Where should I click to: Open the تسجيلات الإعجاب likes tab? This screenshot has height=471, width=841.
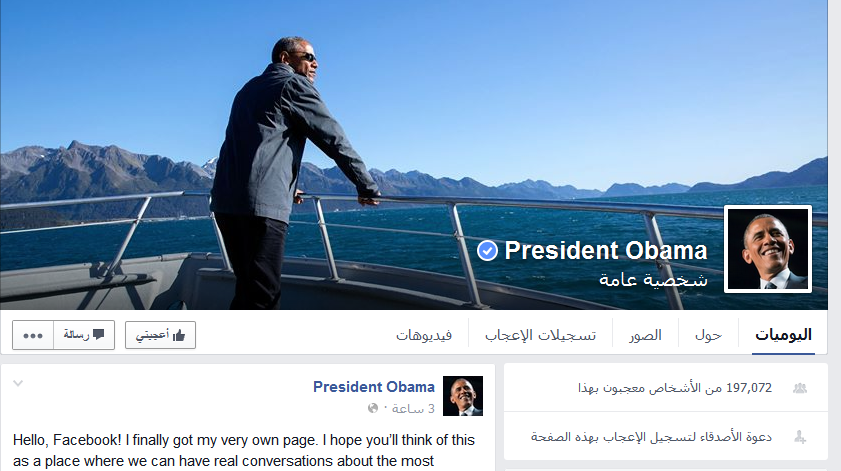coord(540,335)
